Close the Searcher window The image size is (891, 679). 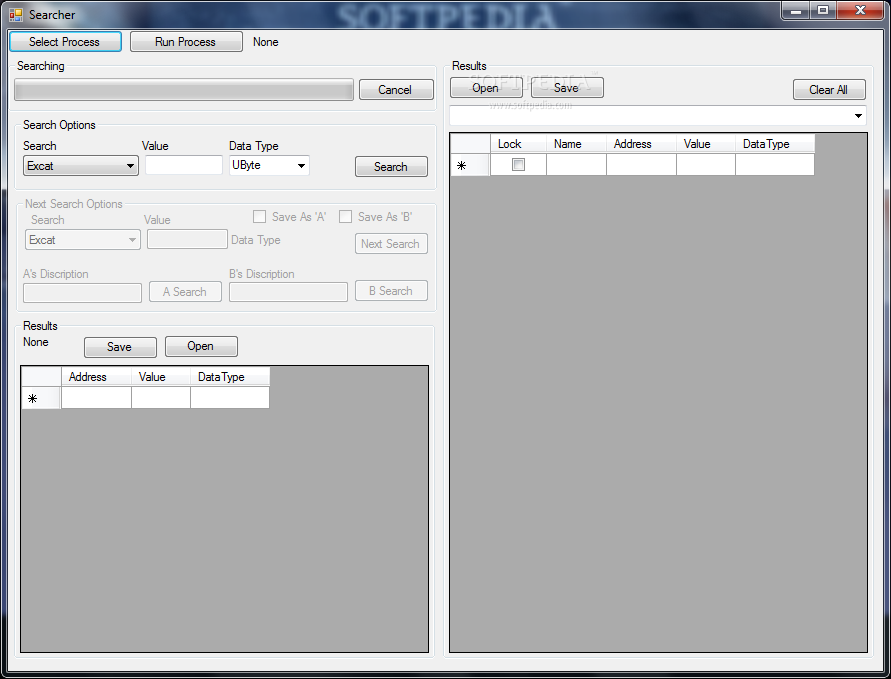(860, 10)
